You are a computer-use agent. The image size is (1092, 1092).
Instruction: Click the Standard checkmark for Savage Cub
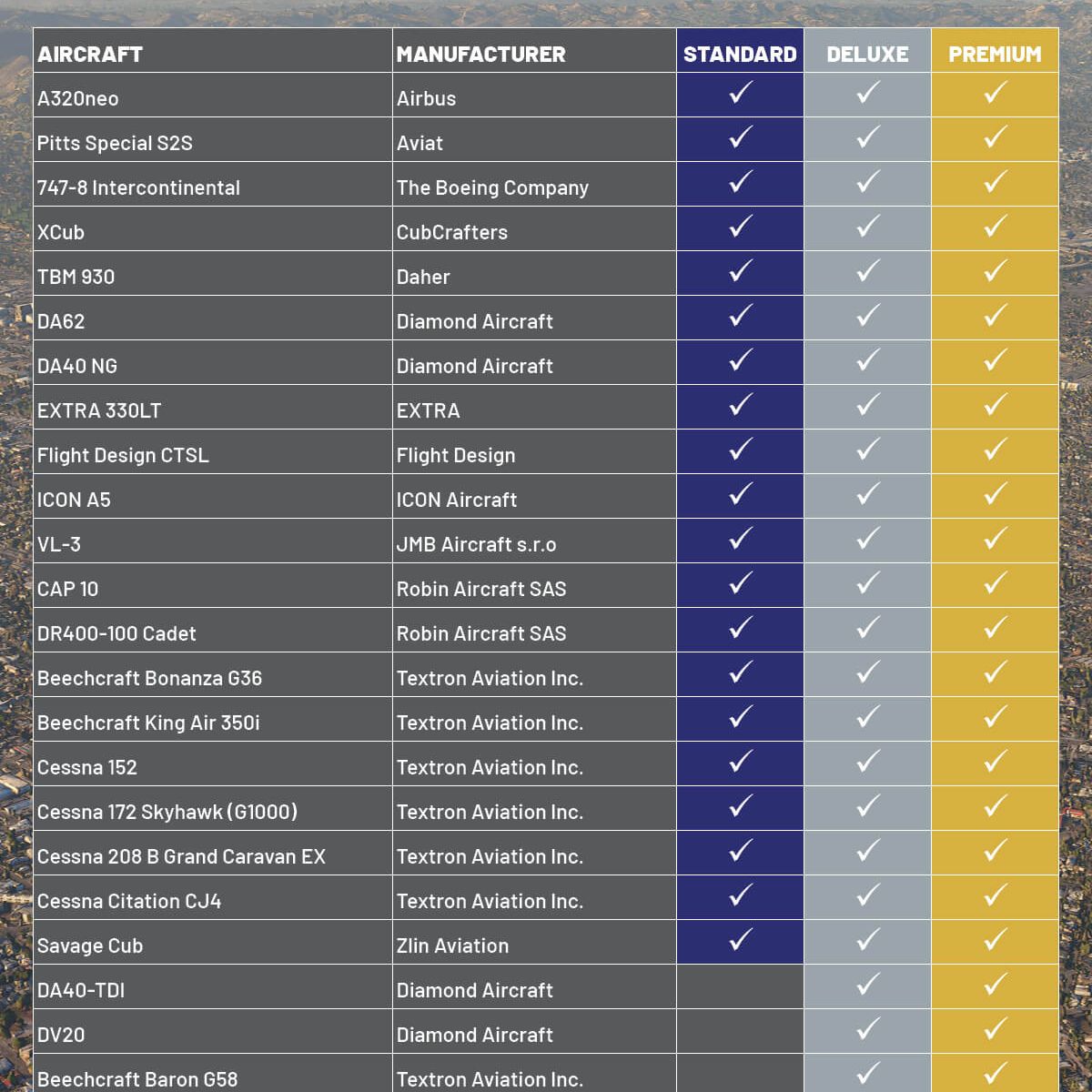click(741, 940)
